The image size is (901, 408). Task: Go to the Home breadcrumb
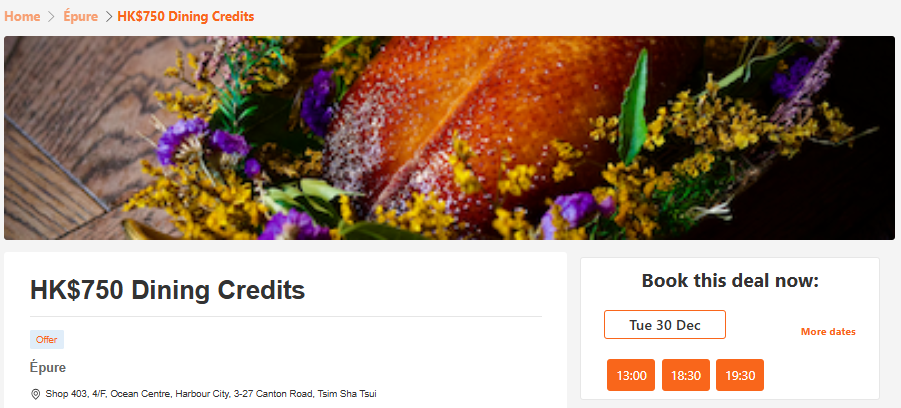point(22,17)
